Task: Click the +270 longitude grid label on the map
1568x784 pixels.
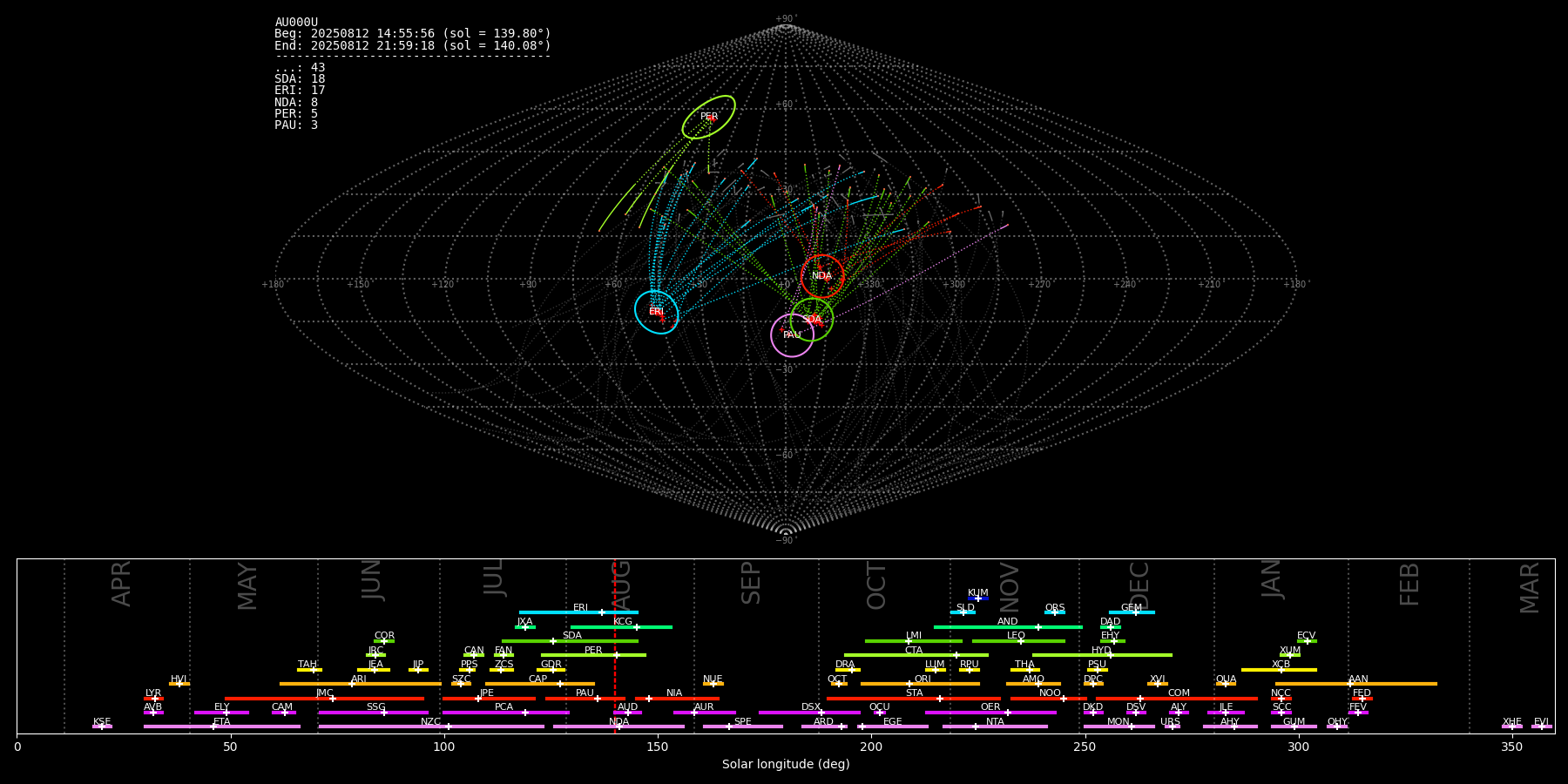Action: 1039,285
